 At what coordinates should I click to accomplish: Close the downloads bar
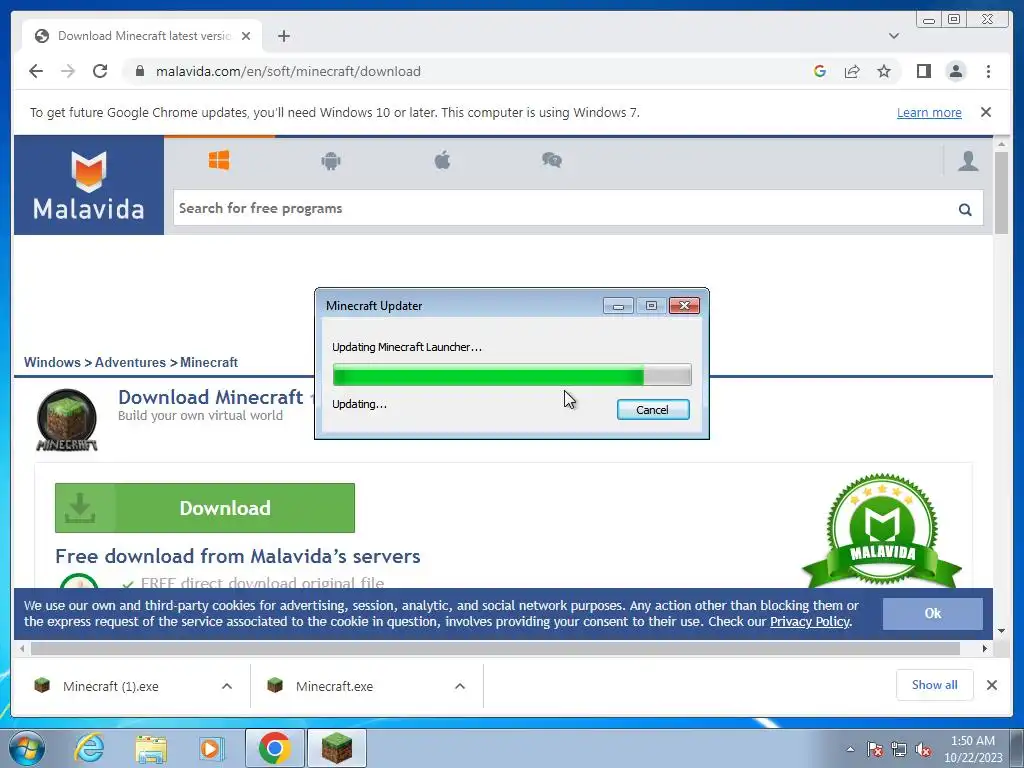pyautogui.click(x=991, y=685)
